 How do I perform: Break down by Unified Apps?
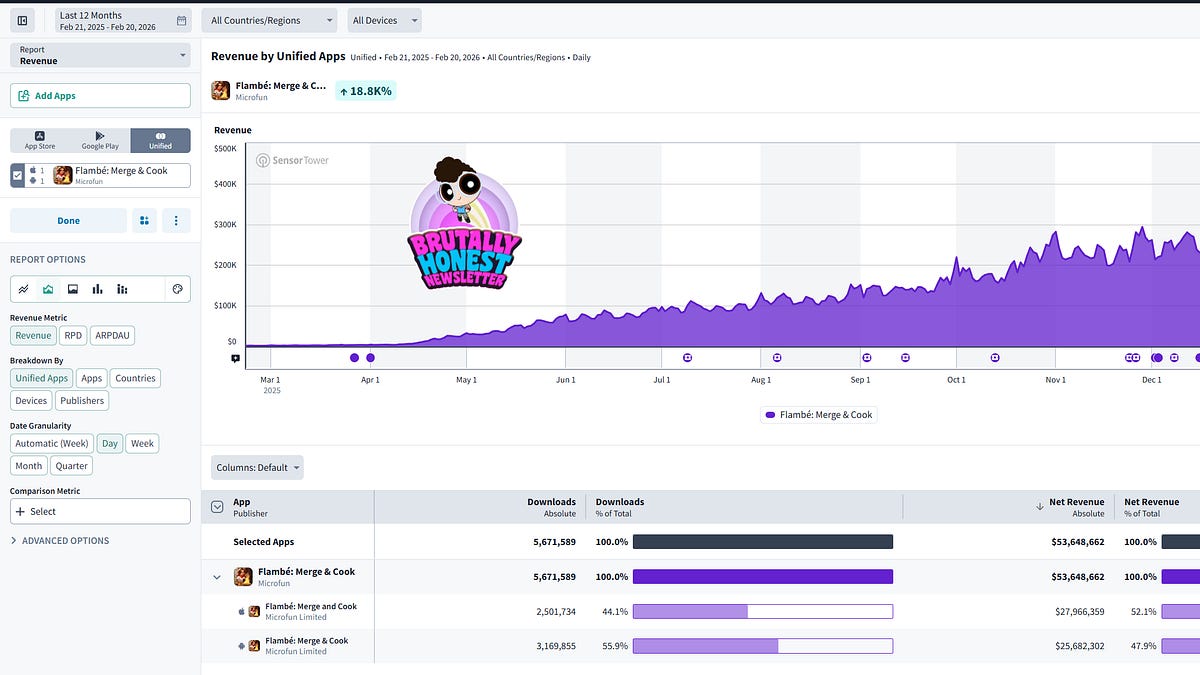(x=42, y=378)
